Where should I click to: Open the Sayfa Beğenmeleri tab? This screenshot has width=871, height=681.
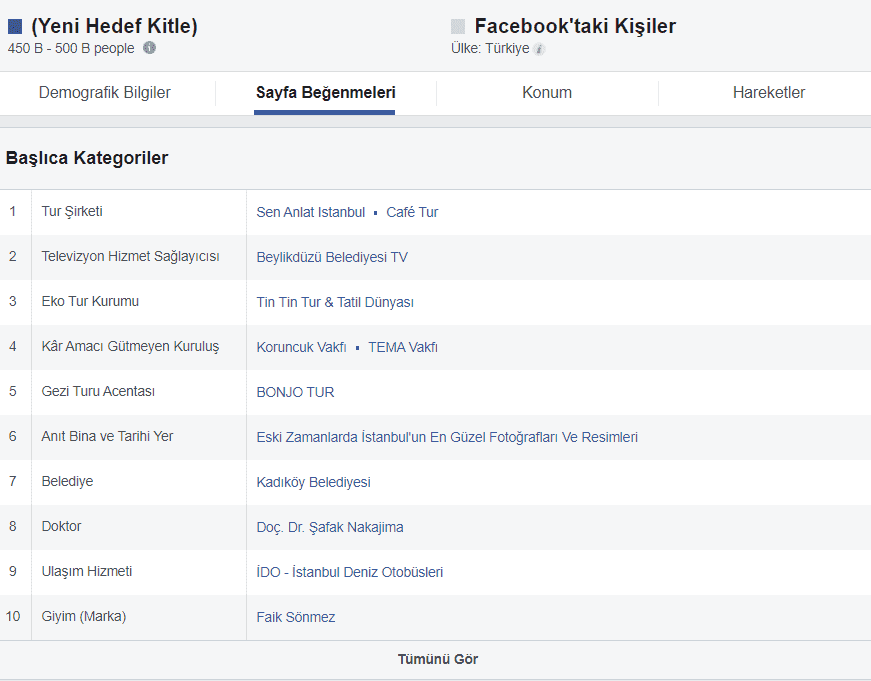322,92
